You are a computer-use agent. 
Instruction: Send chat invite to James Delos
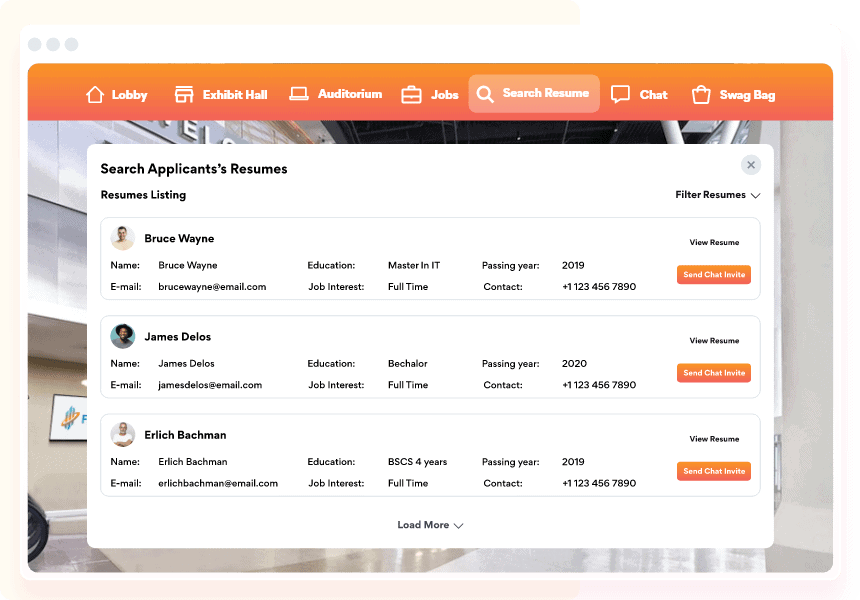tap(713, 372)
